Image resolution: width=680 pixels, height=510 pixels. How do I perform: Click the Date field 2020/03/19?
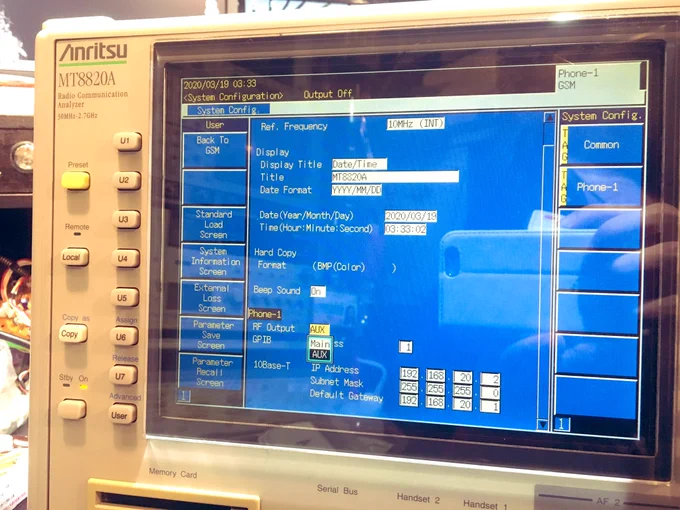point(411,216)
